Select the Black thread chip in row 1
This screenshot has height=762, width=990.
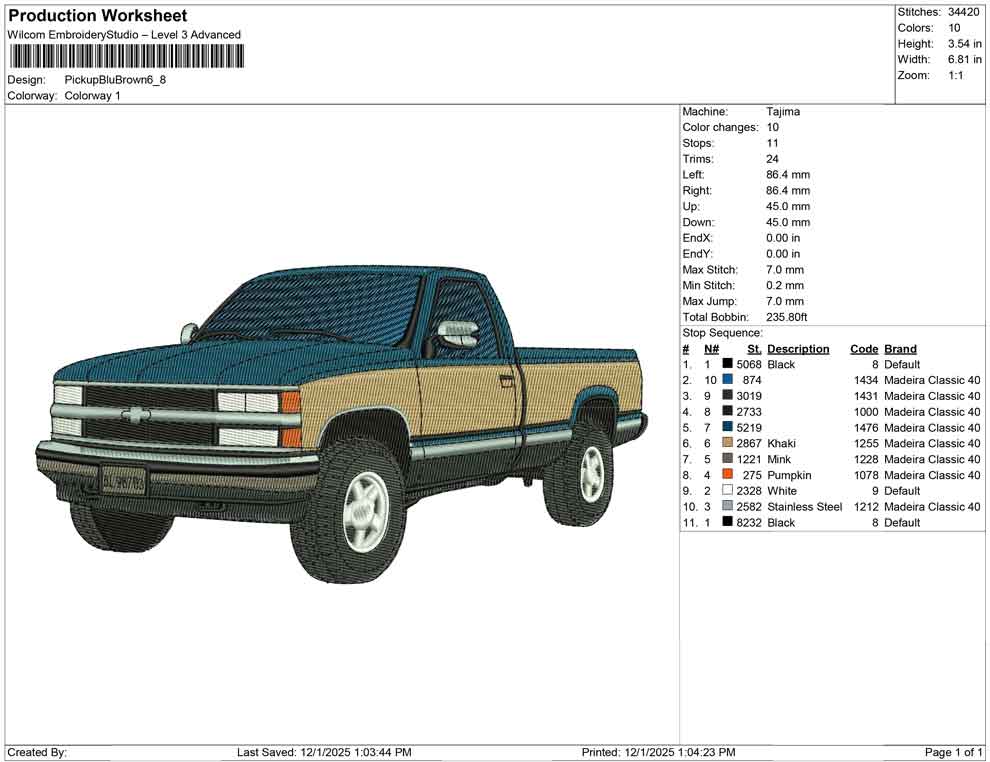click(727, 364)
